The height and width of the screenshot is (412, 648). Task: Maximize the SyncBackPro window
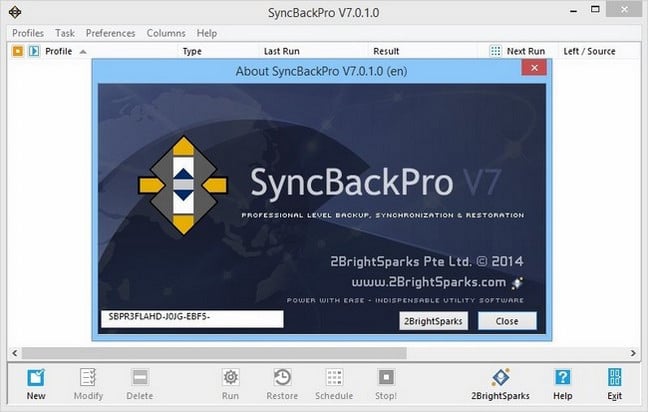[x=595, y=10]
